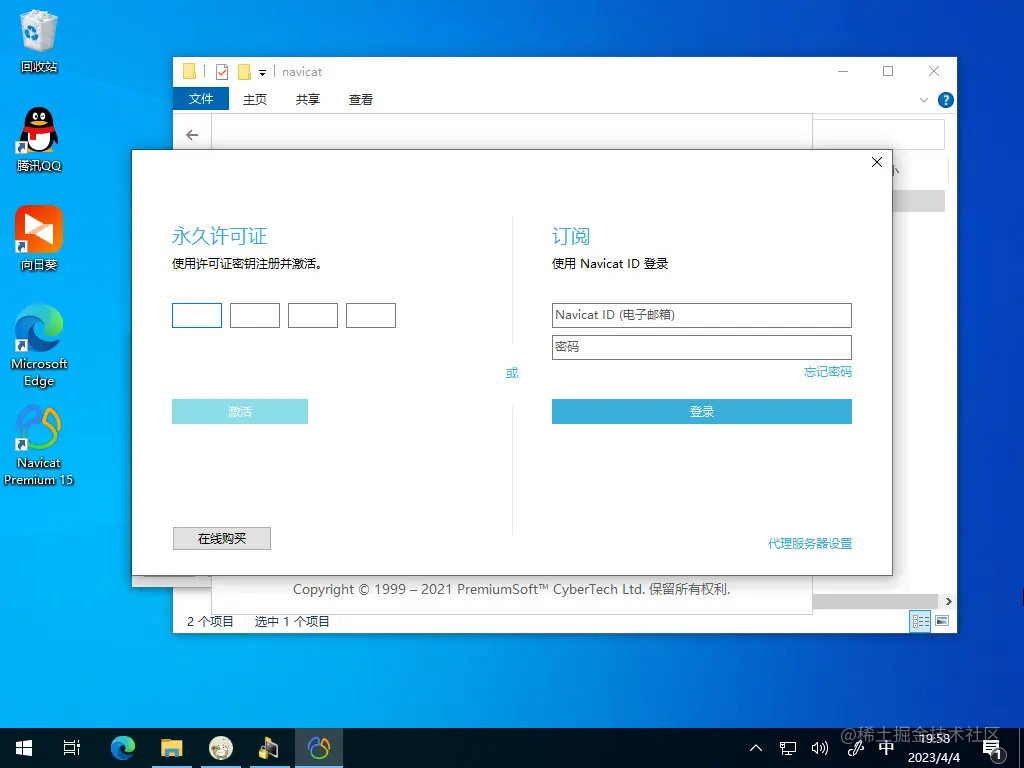1024x768 pixels.
Task: Switch the Chinese input method indicator
Action: coord(886,748)
